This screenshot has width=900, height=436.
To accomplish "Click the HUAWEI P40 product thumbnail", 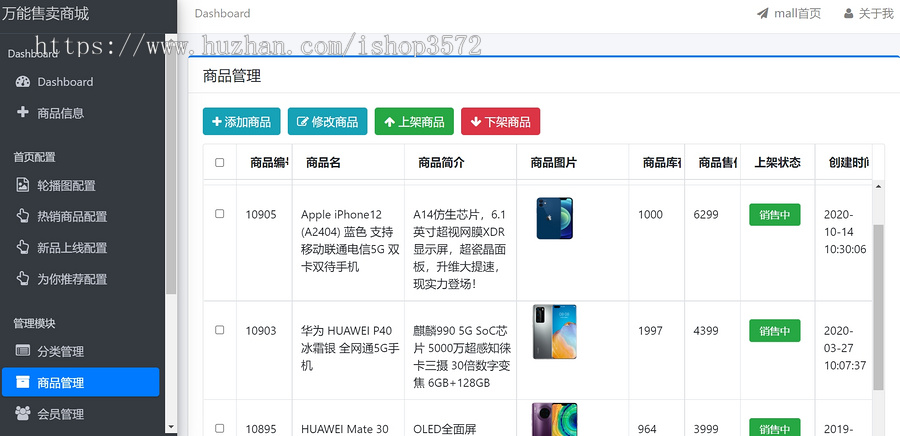I will tap(554, 332).
